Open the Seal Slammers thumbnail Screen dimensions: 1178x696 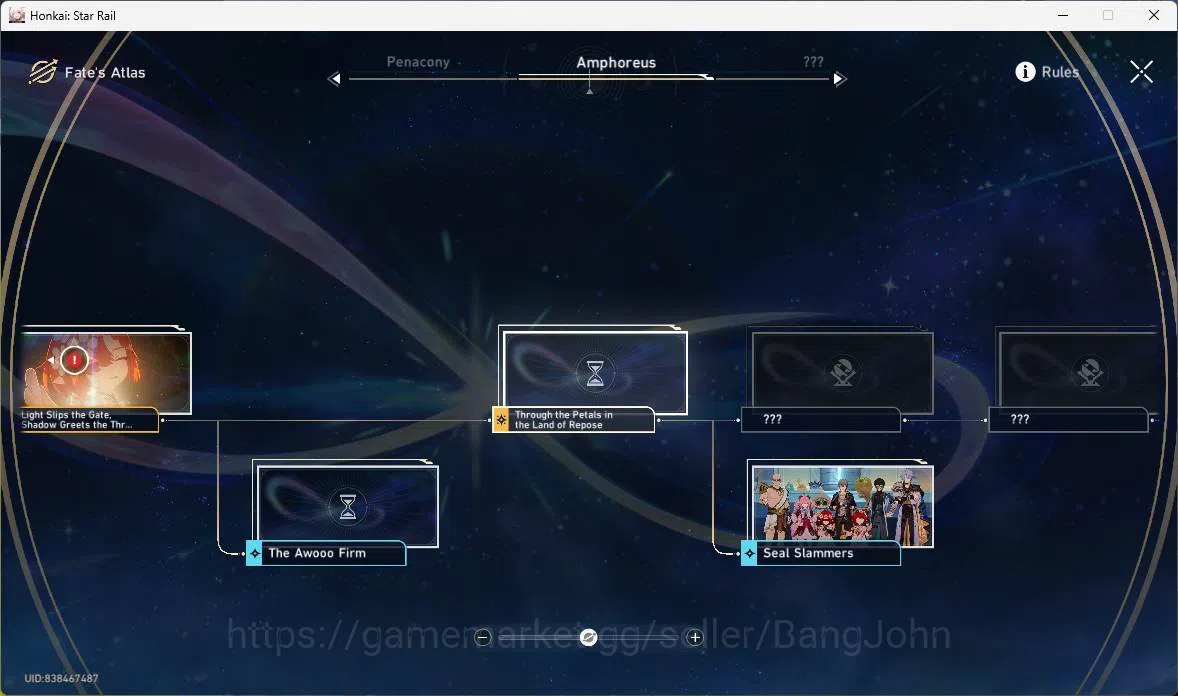(x=843, y=506)
